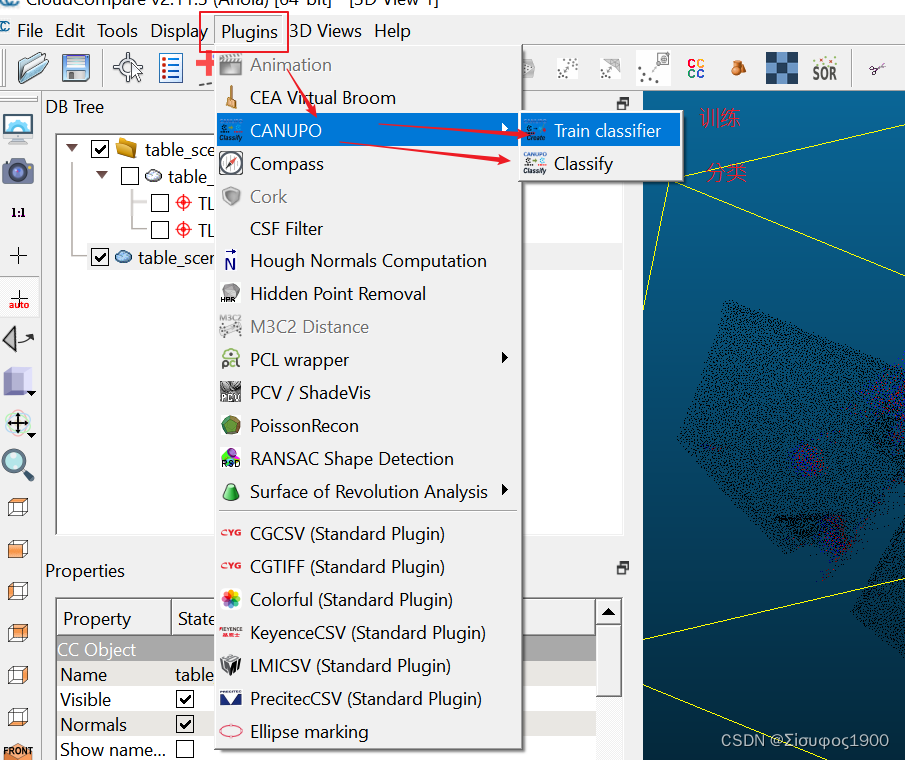The height and width of the screenshot is (760, 905).
Task: Open the point list picking icon
Action: click(171, 68)
